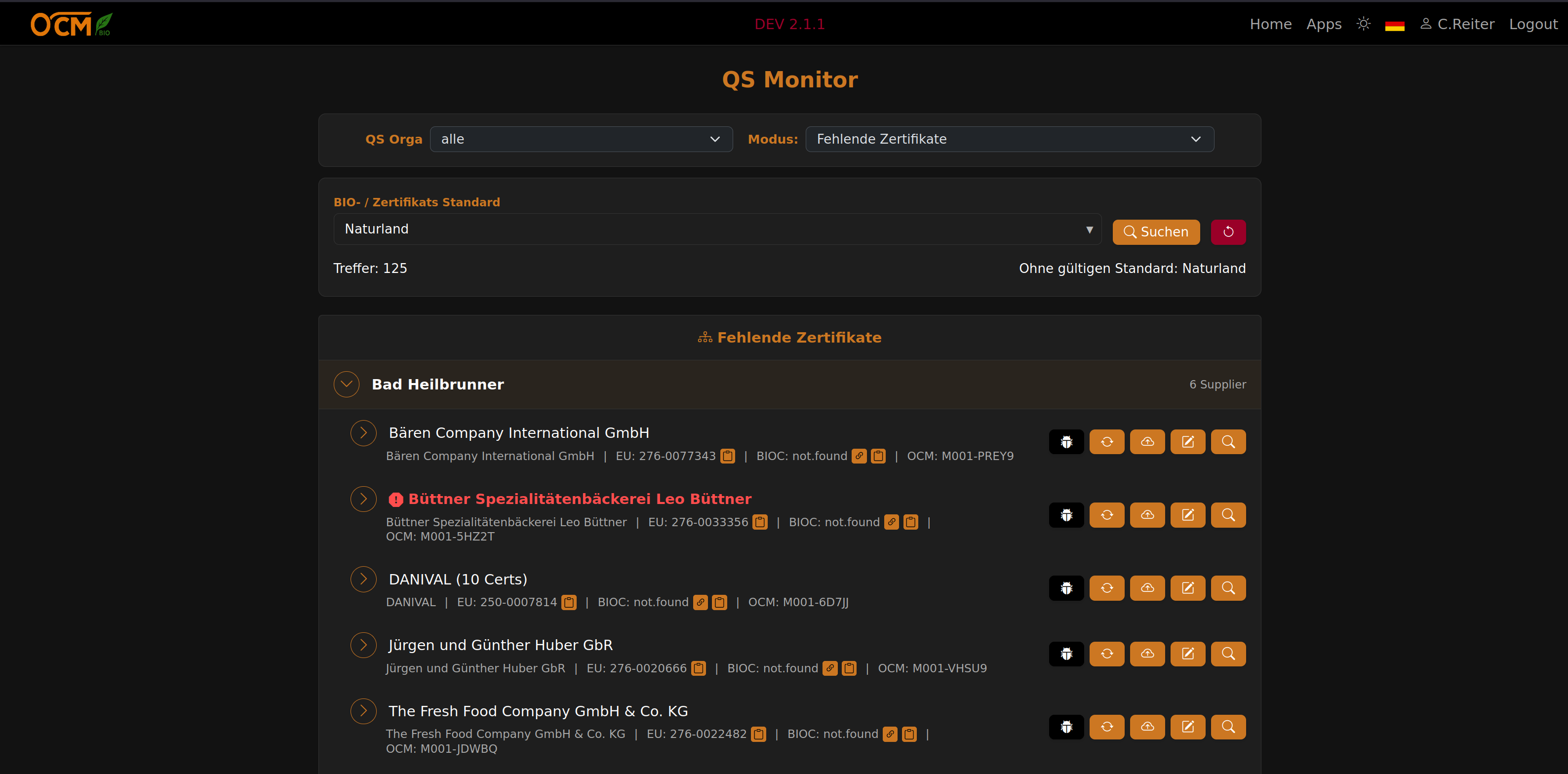Copy EU number 276-0022482
1568x774 pixels.
coord(758,734)
